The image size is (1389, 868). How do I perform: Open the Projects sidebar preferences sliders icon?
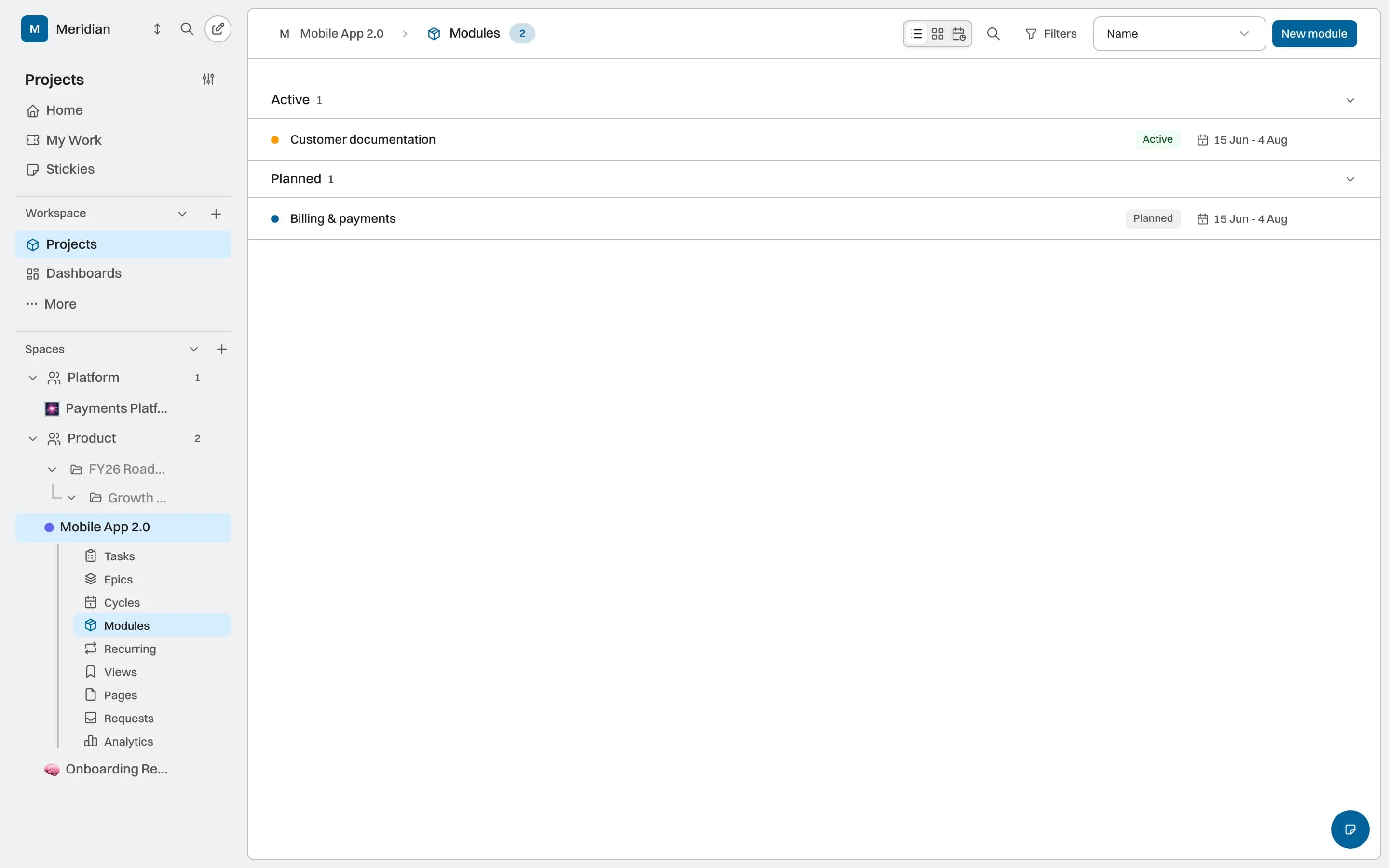pos(208,79)
